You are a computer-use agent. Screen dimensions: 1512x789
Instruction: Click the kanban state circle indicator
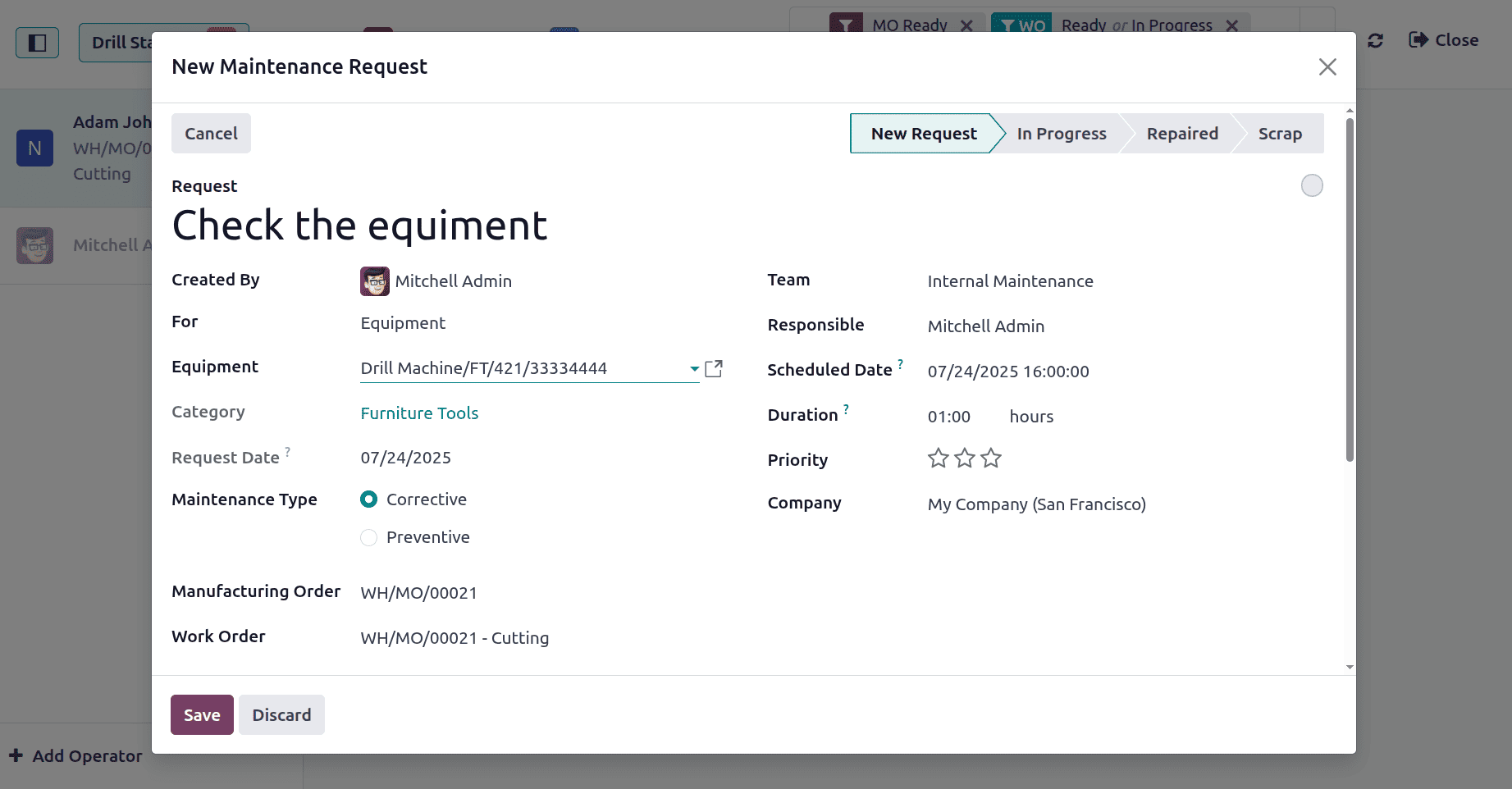pyautogui.click(x=1312, y=185)
